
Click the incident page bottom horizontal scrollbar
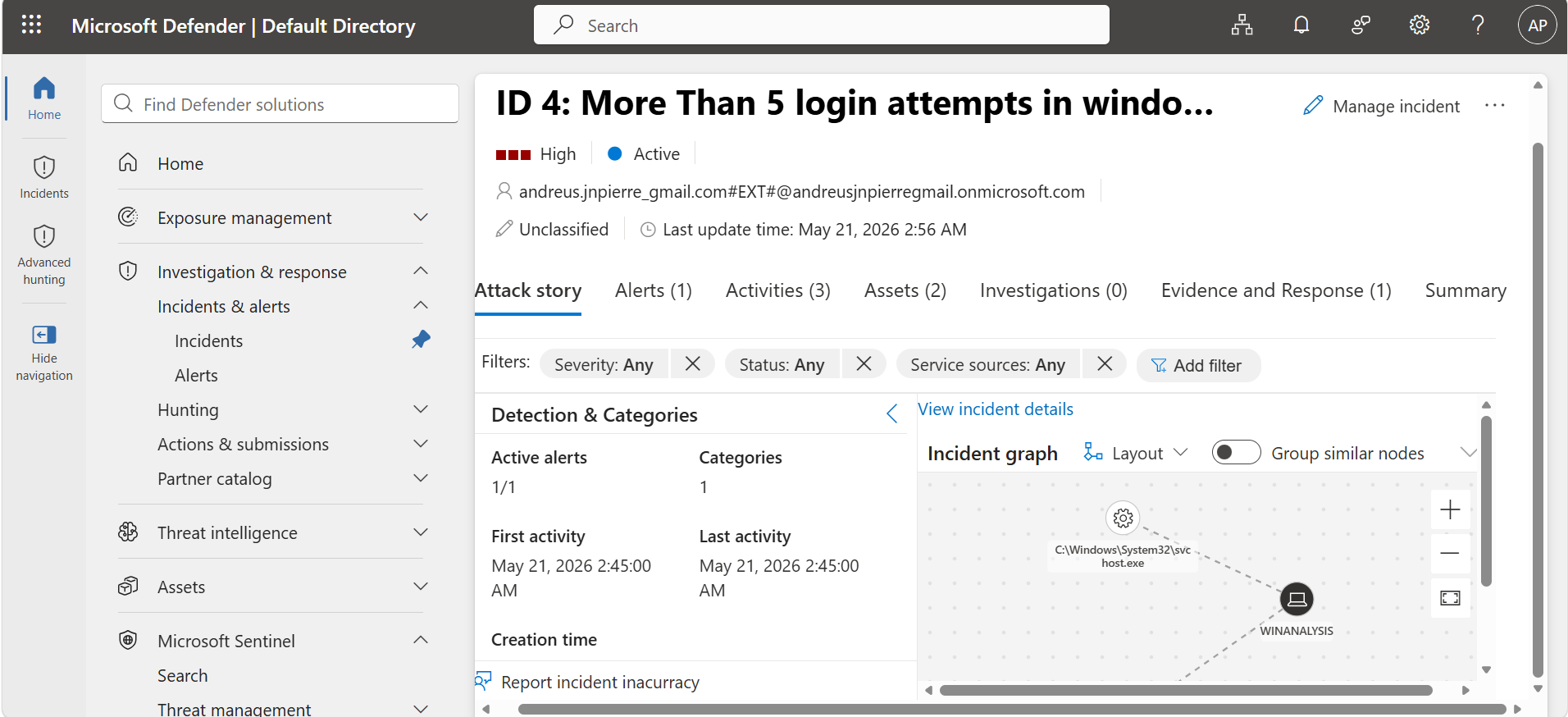[1012, 709]
